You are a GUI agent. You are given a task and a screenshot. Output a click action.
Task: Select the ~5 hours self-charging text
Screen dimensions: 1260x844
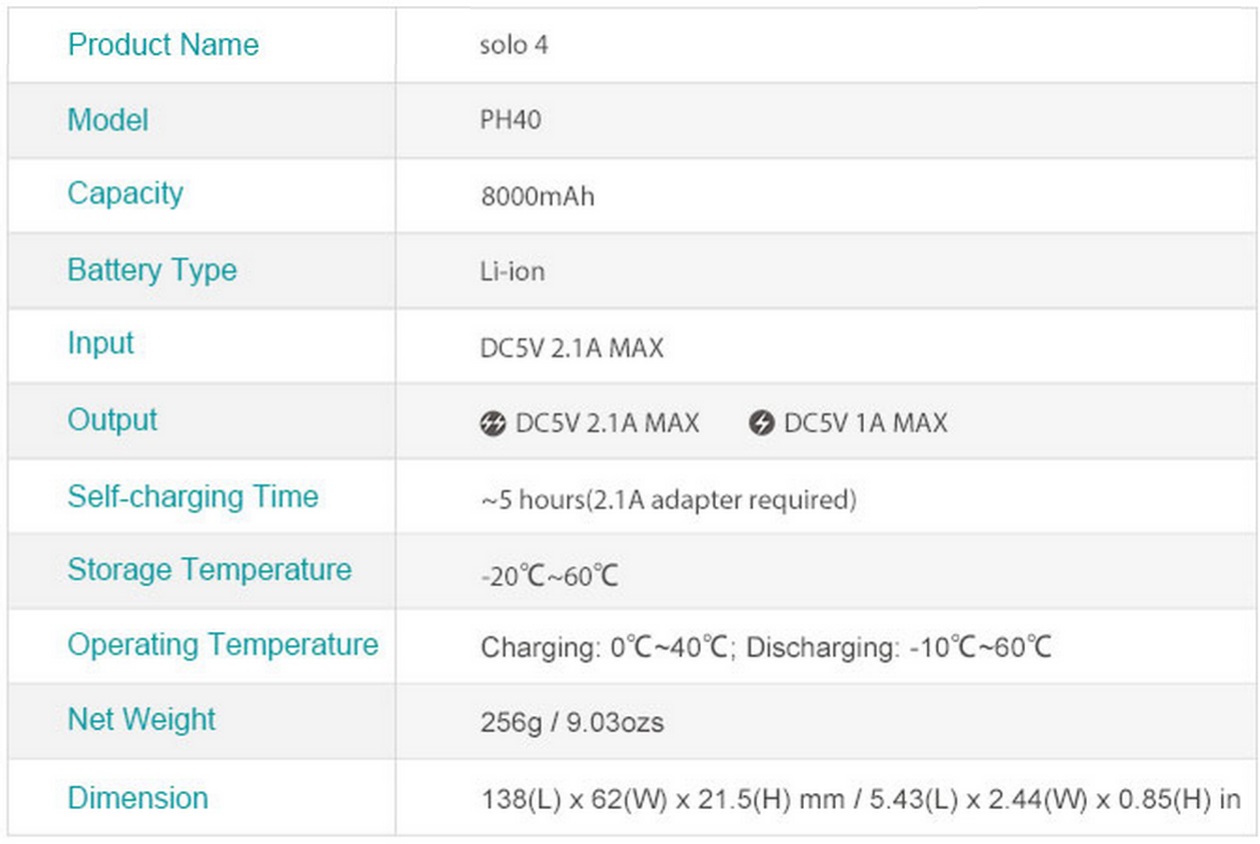[x=668, y=499]
